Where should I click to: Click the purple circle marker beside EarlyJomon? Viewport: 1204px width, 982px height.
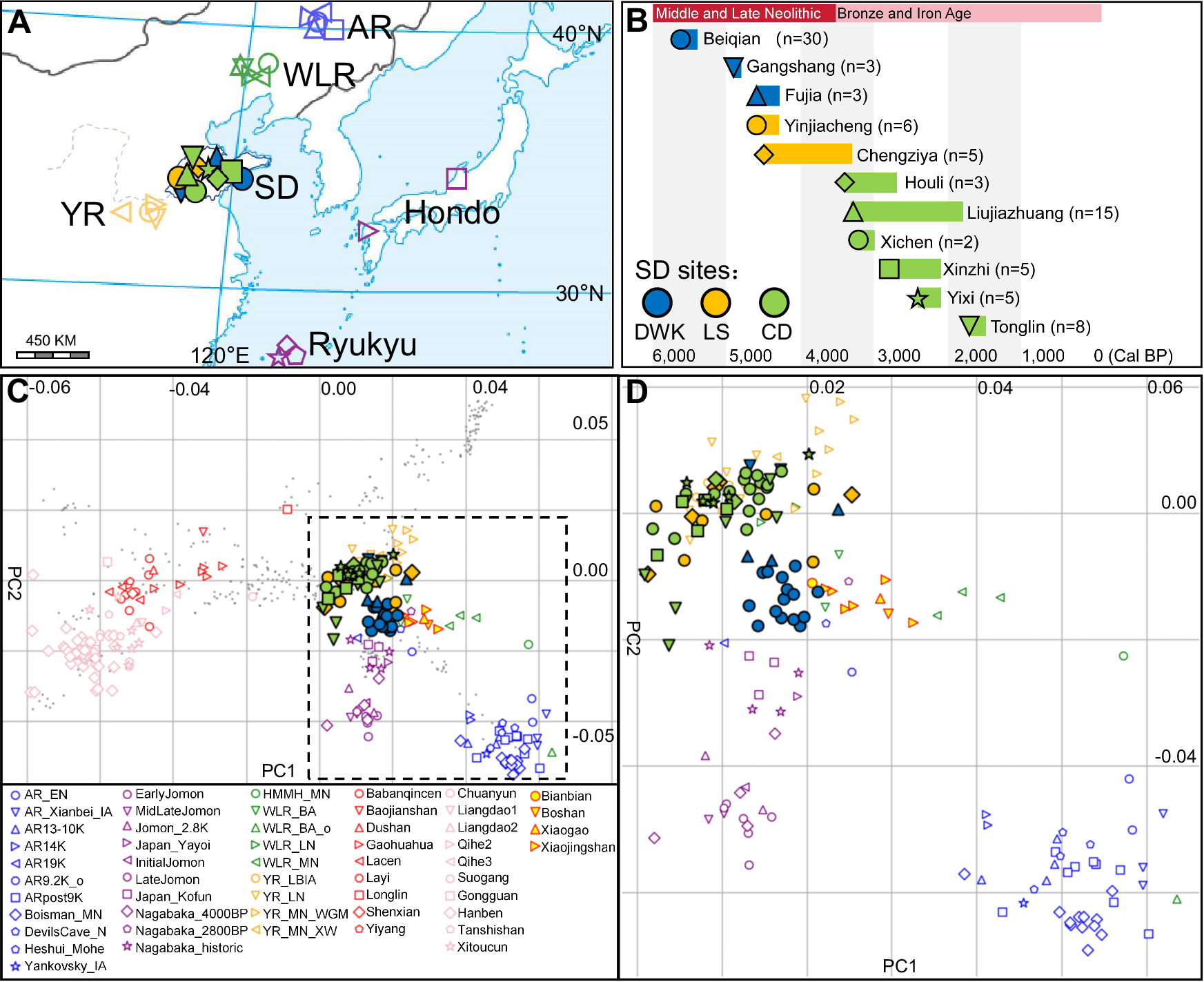[127, 794]
